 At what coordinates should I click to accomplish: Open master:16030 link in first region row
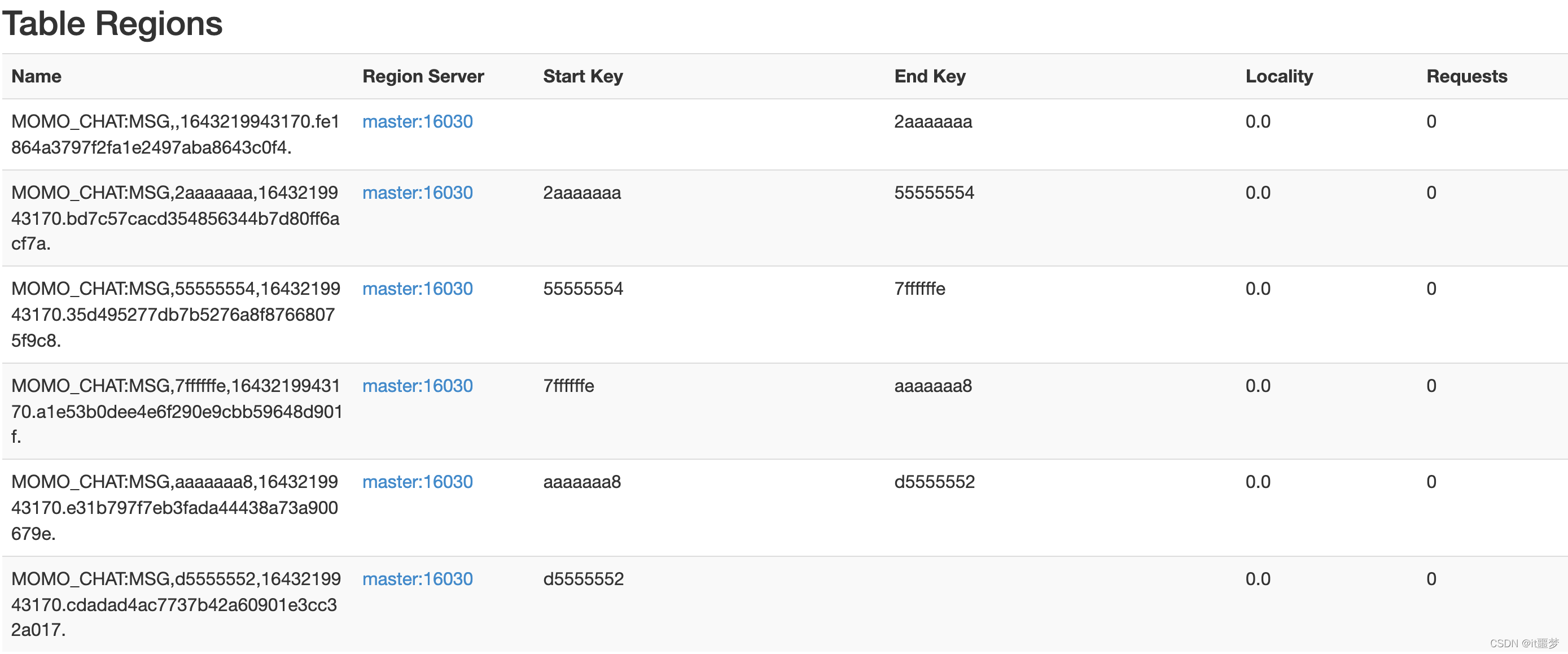click(x=418, y=122)
